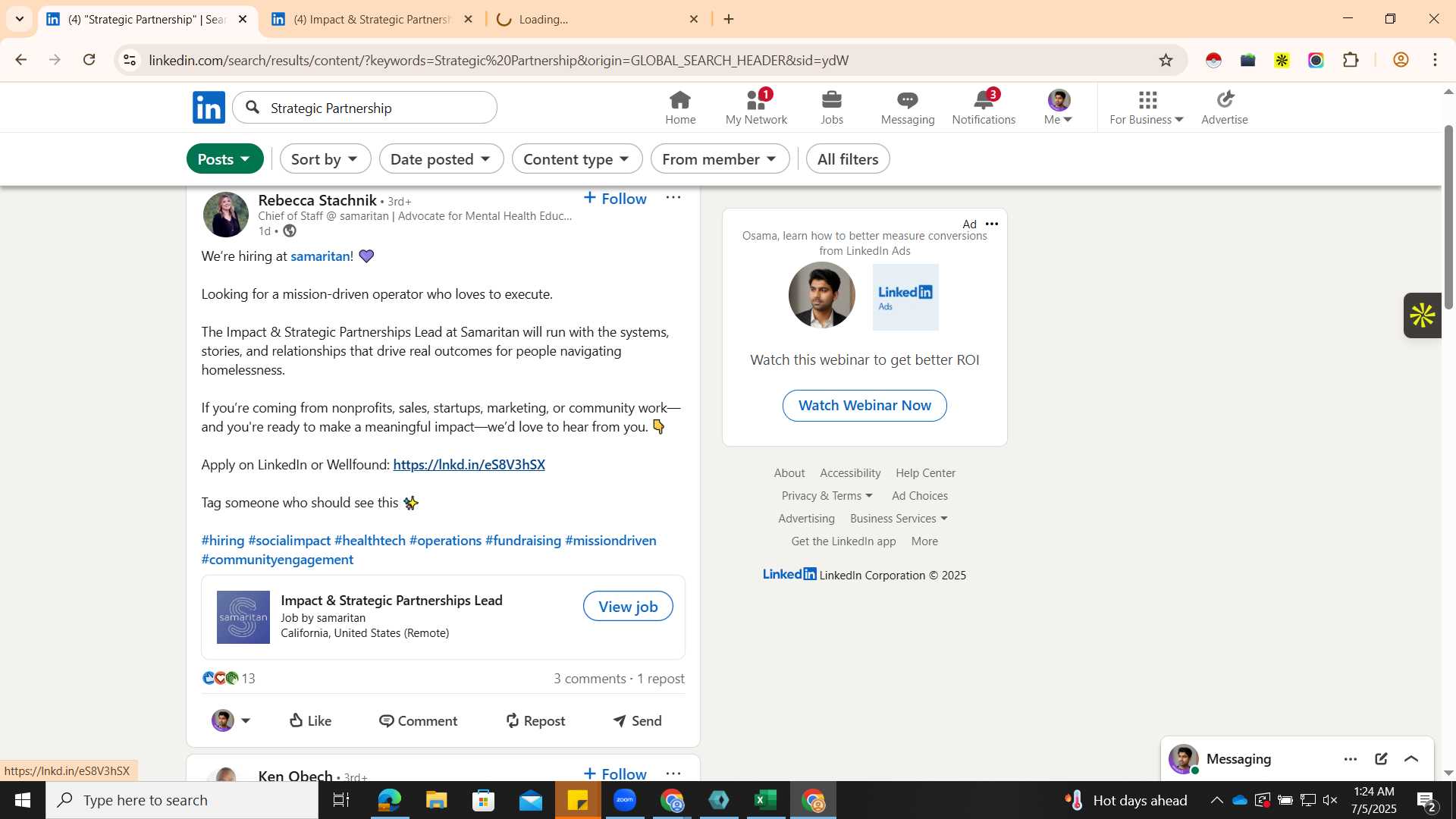Open Excel from the taskbar
The image size is (1456, 819).
click(766, 801)
